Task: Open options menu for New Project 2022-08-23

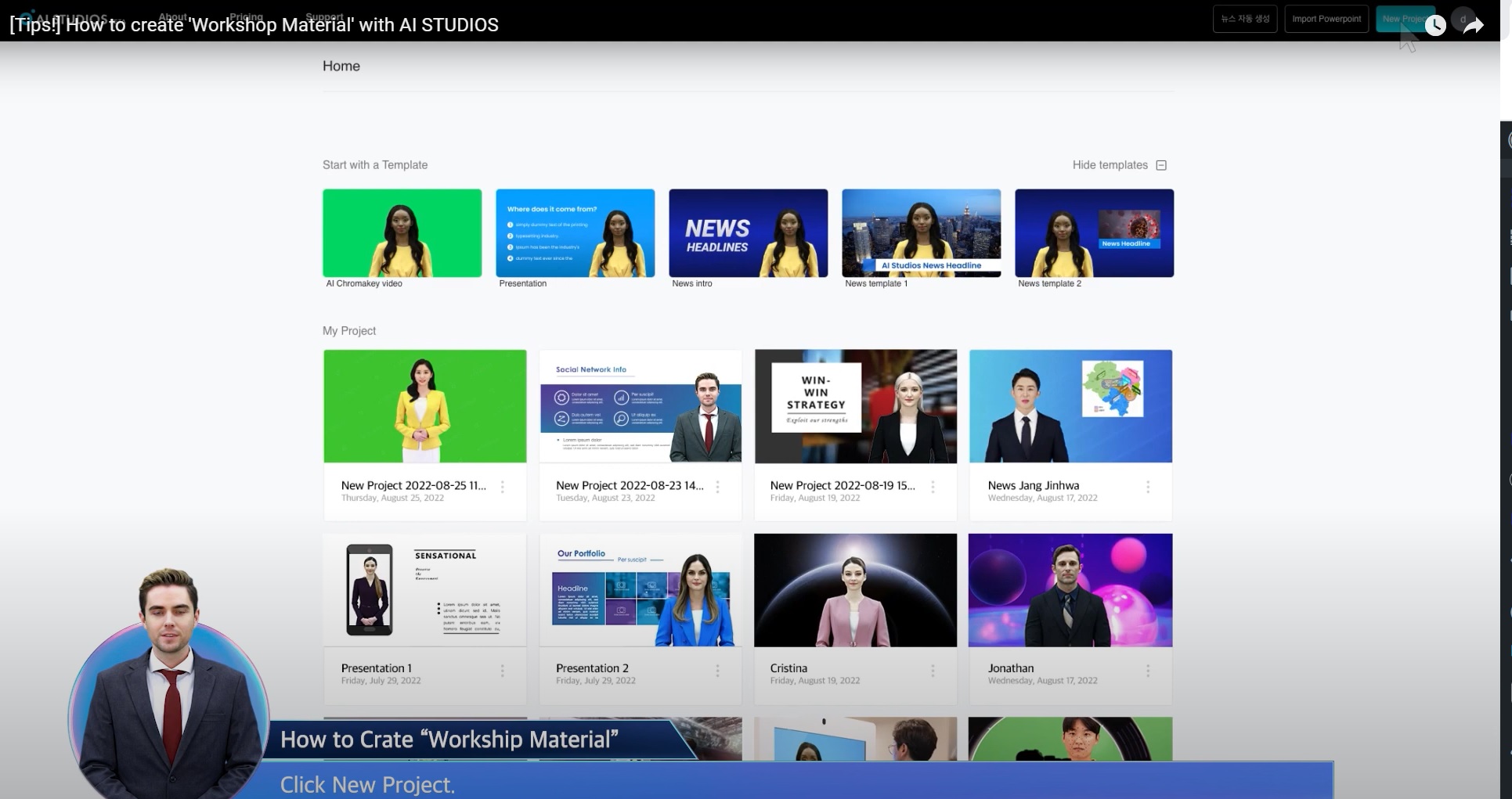Action: point(717,487)
